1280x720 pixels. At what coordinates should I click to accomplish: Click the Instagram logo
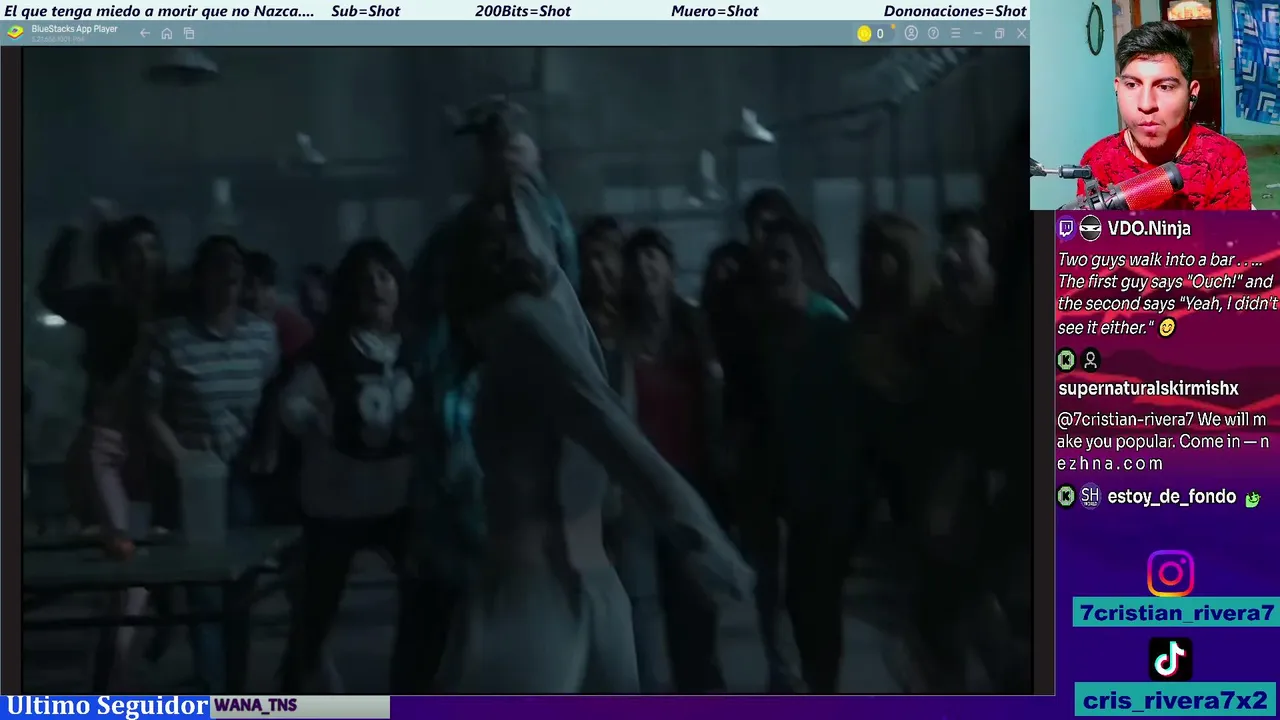point(1170,574)
